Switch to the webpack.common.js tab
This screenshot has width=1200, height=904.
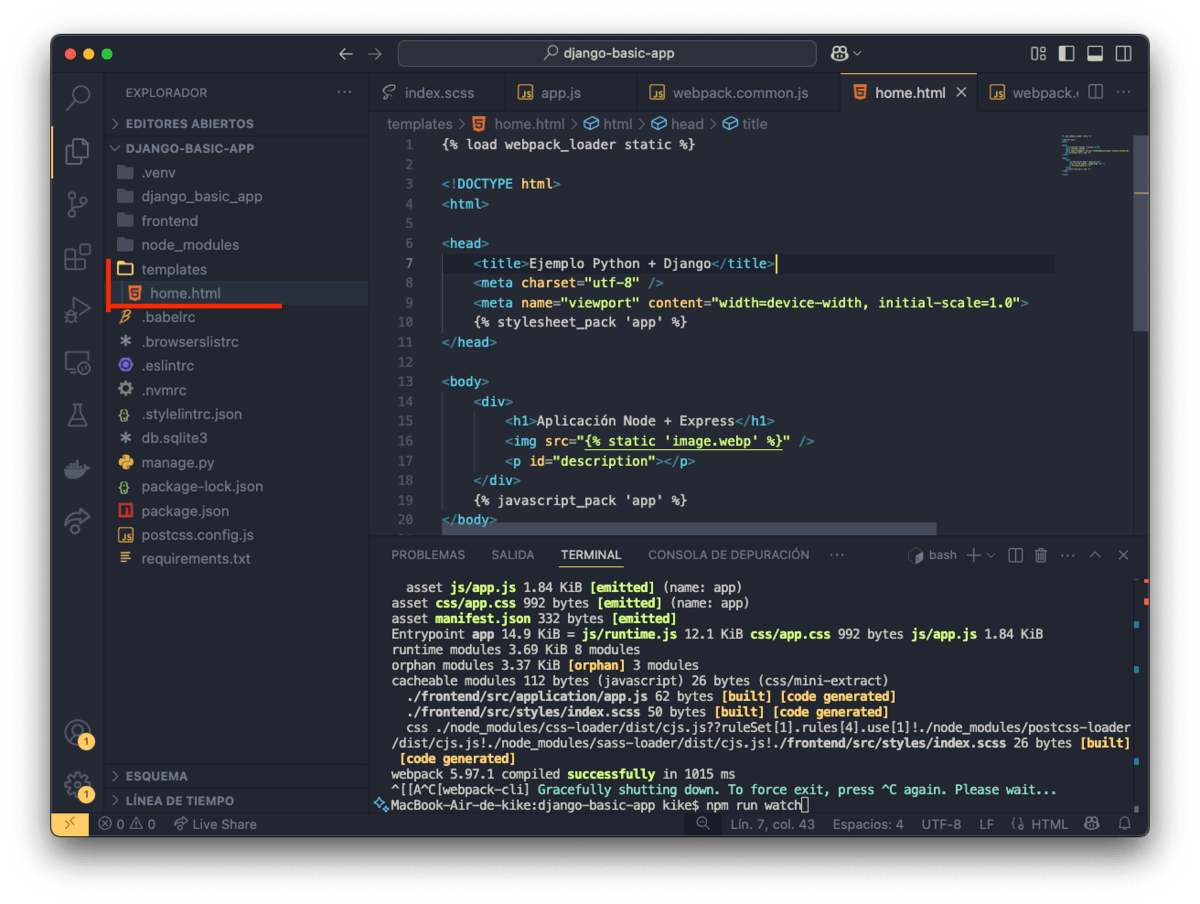click(x=738, y=92)
